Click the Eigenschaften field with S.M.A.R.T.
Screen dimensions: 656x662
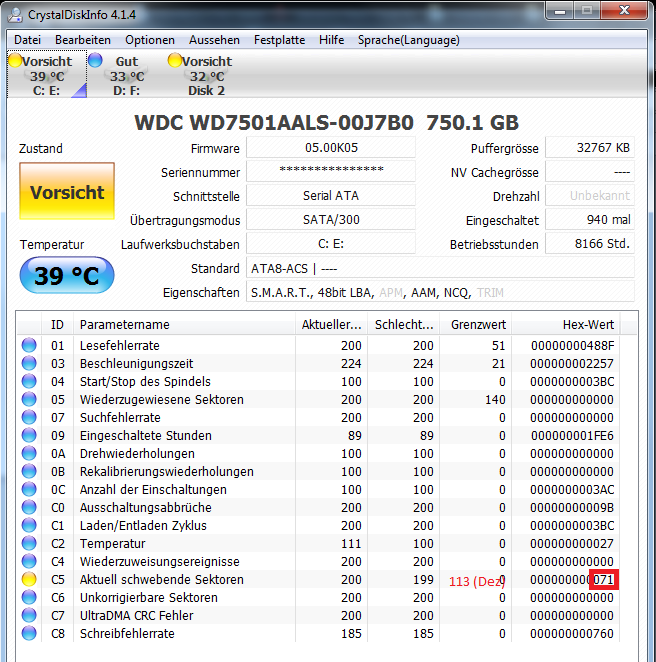coord(440,293)
